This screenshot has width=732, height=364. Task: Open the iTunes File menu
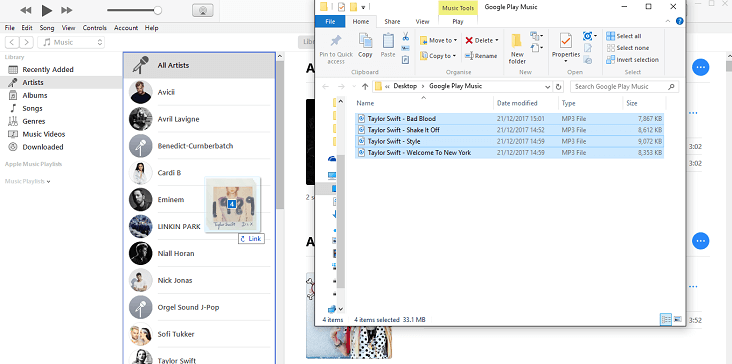(10, 28)
